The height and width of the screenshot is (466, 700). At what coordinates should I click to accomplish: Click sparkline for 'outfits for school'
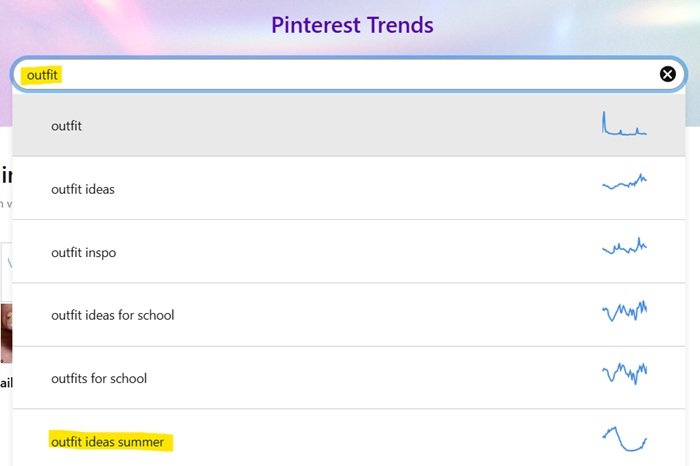[x=624, y=373]
